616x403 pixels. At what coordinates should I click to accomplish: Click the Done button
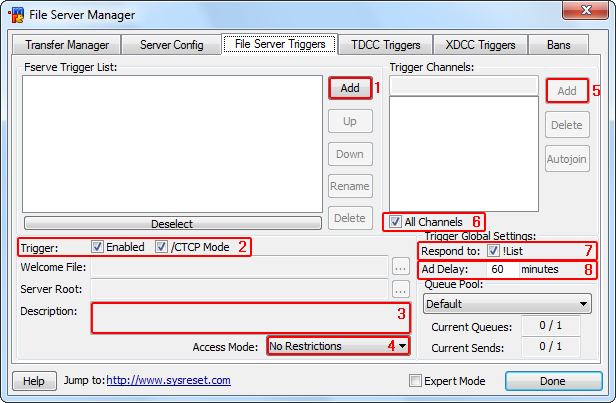(553, 381)
